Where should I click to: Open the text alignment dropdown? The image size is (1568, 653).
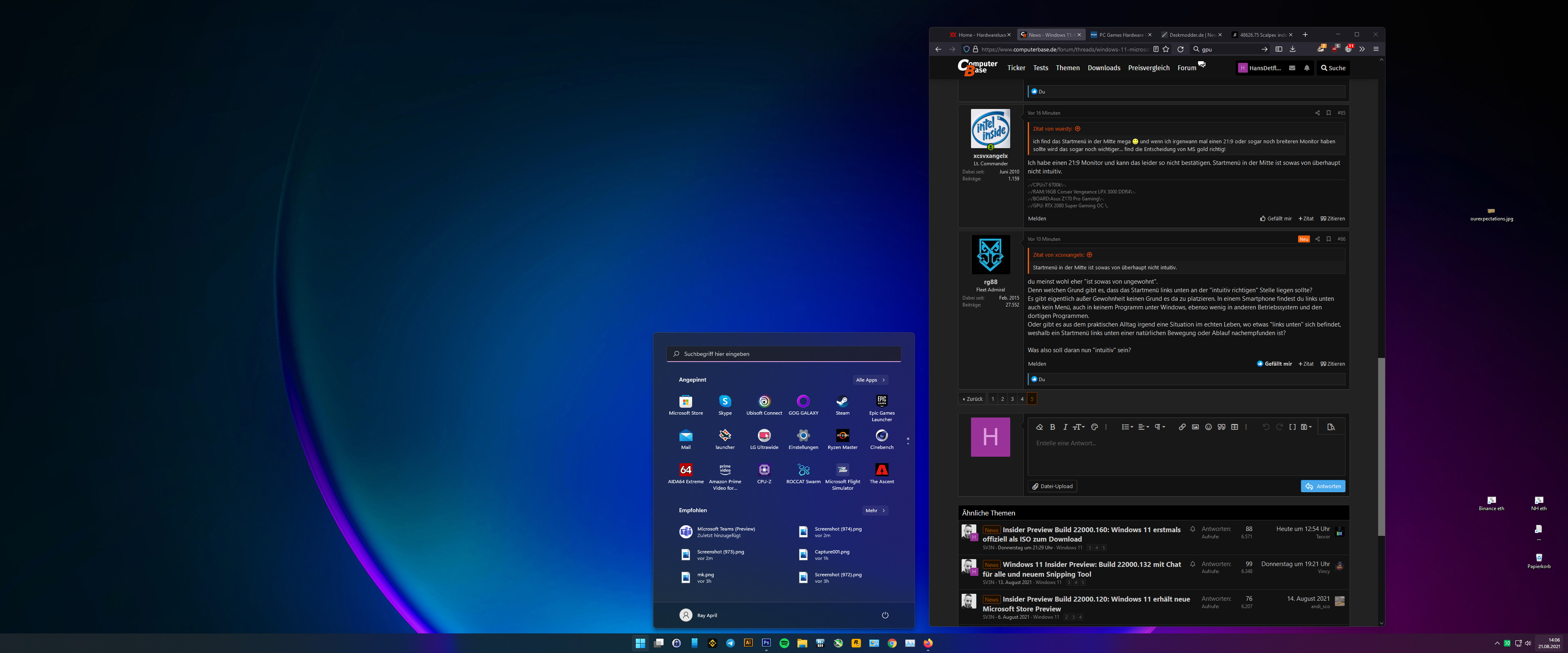1143,427
